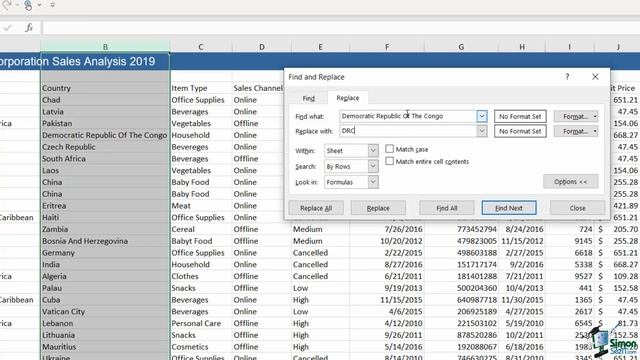The image size is (640, 360).
Task: Click the Eritrea cell
Action: pyautogui.click(x=105, y=206)
